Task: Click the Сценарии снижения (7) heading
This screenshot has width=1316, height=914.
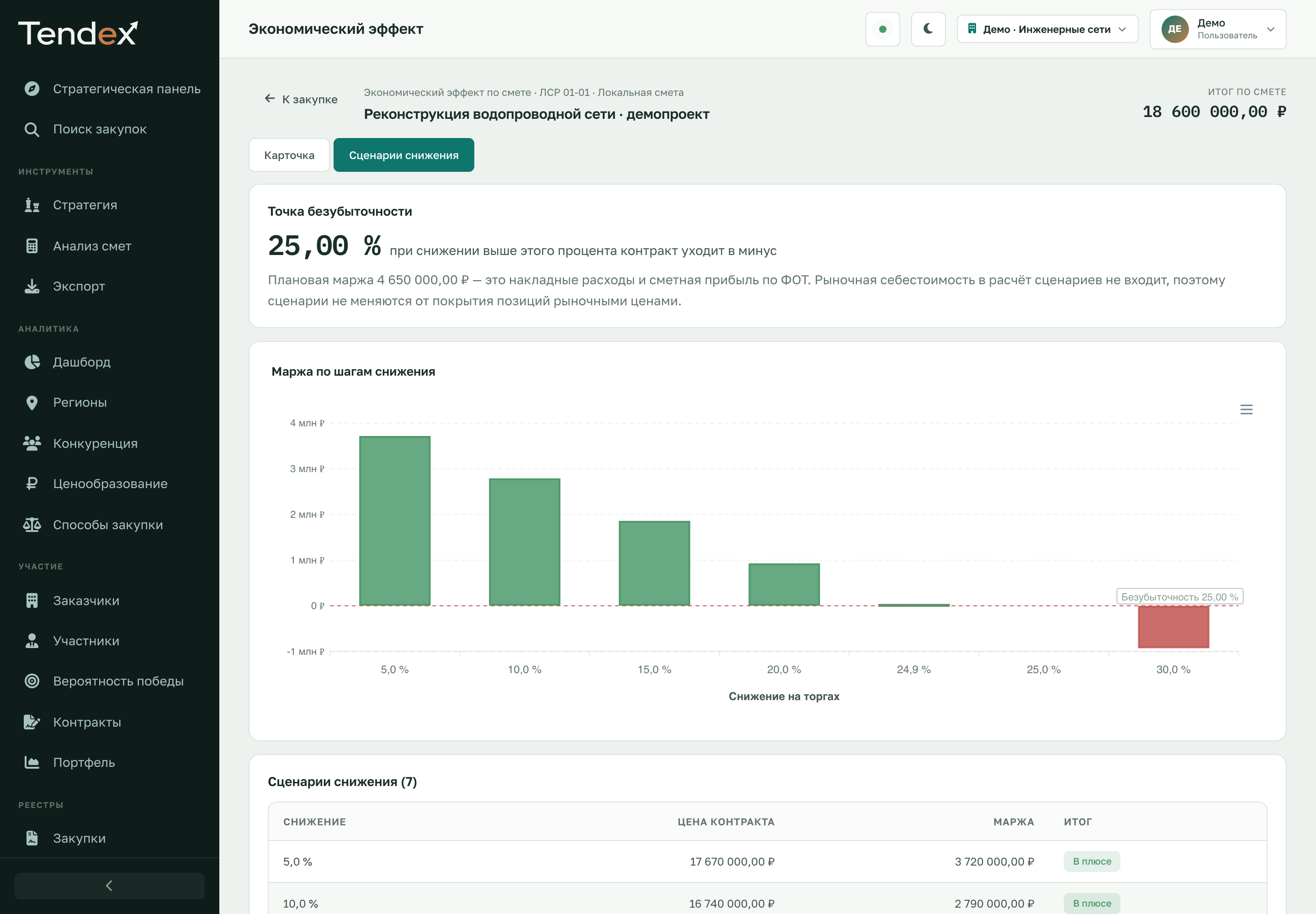Action: pyautogui.click(x=342, y=782)
